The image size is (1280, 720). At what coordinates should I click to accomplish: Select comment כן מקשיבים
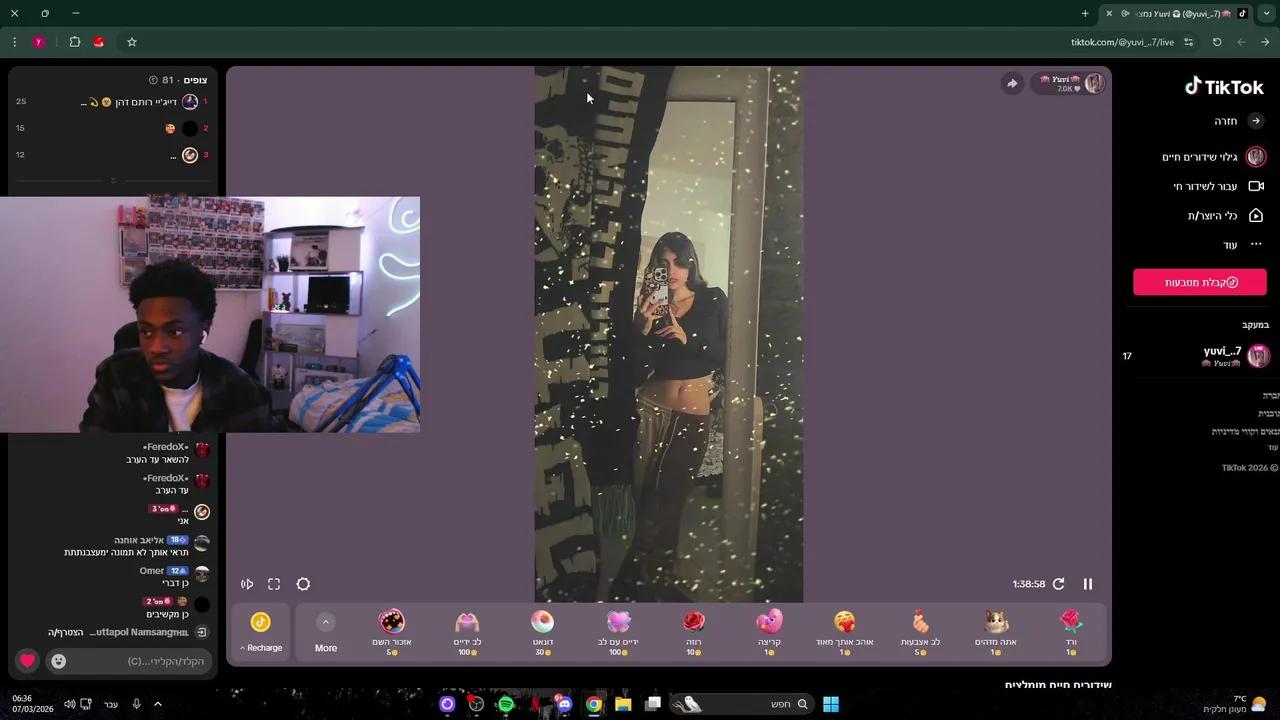pos(167,614)
